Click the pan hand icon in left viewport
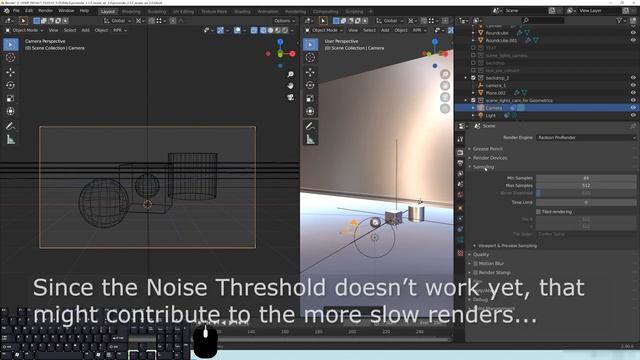The image size is (640, 360). pos(290,86)
